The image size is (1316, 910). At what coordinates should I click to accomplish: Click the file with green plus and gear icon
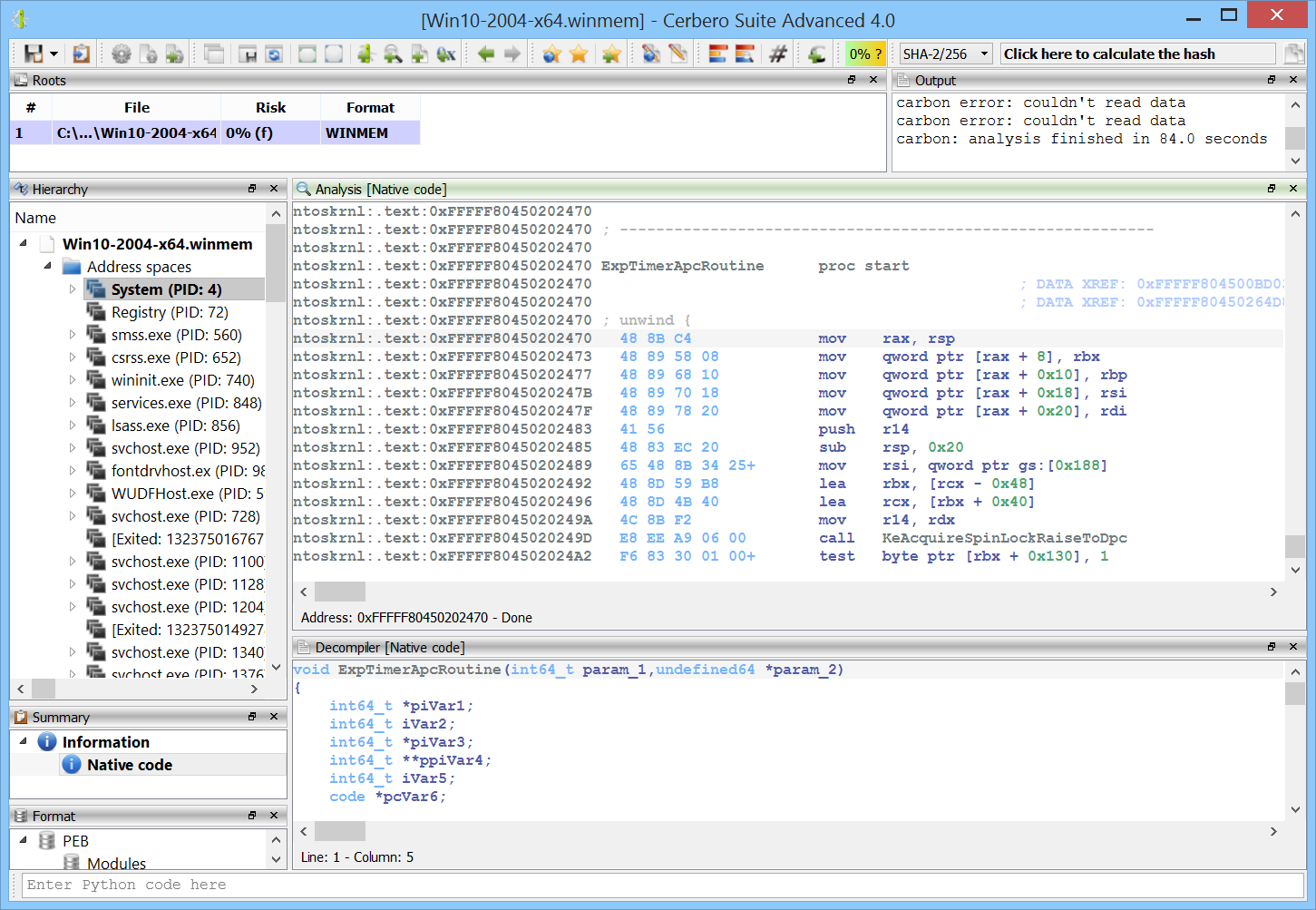click(174, 54)
